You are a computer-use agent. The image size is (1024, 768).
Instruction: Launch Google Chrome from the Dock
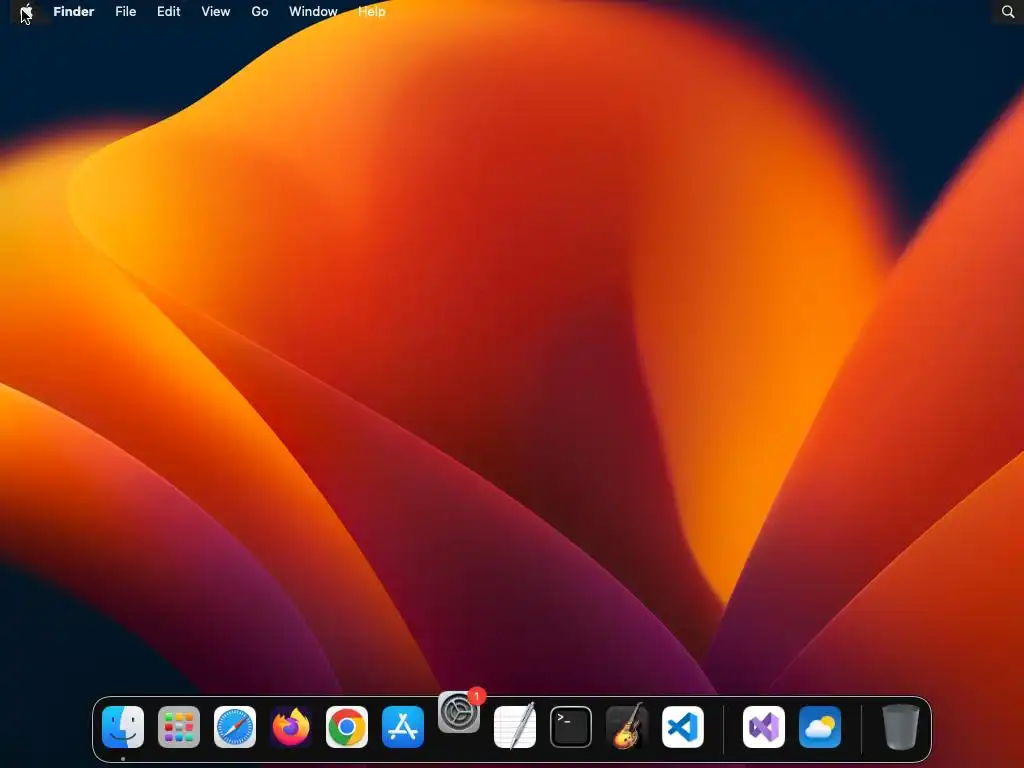347,727
